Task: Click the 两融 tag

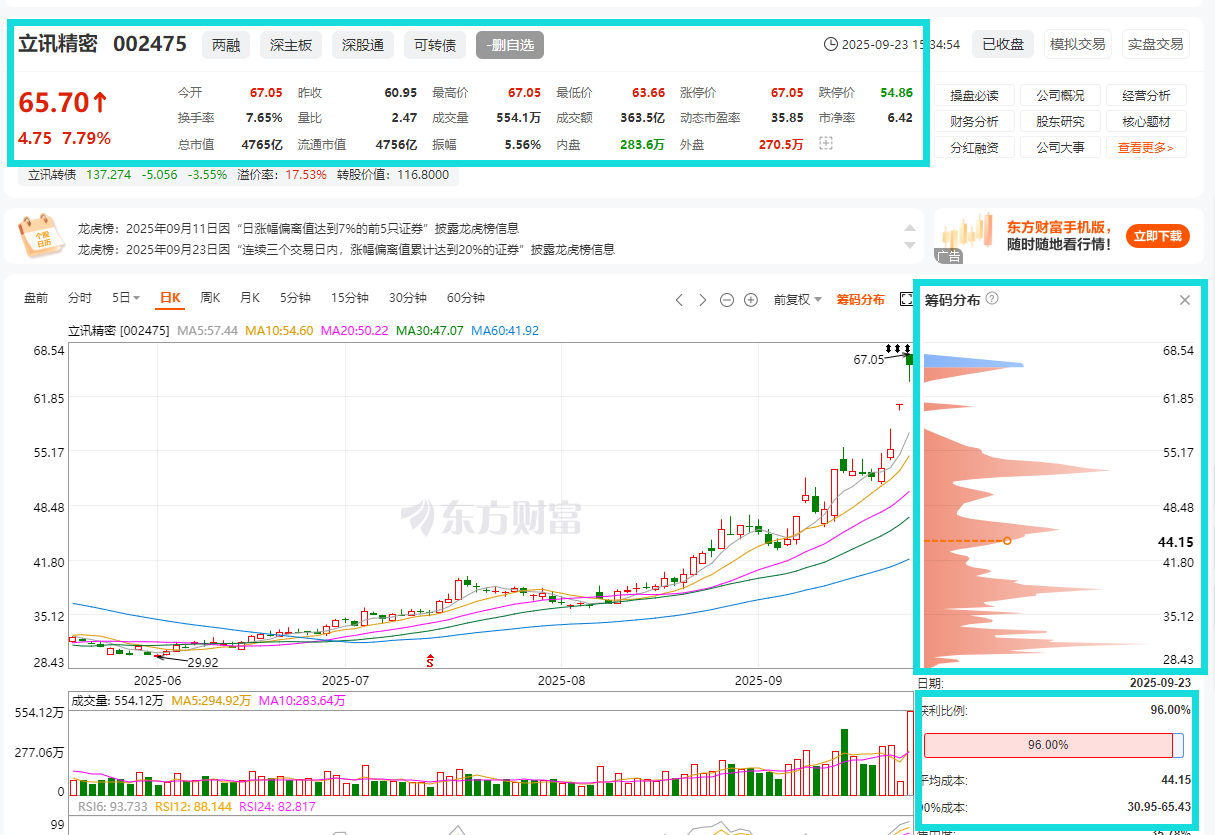Action: click(226, 44)
